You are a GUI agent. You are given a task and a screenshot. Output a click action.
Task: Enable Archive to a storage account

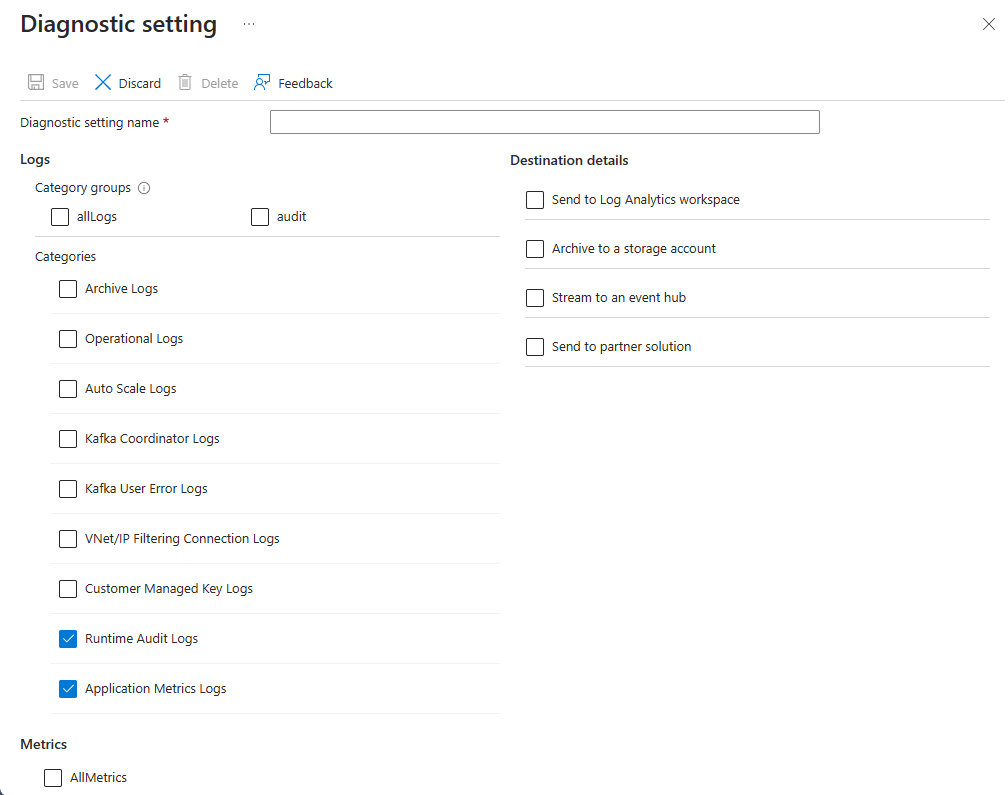coord(535,249)
